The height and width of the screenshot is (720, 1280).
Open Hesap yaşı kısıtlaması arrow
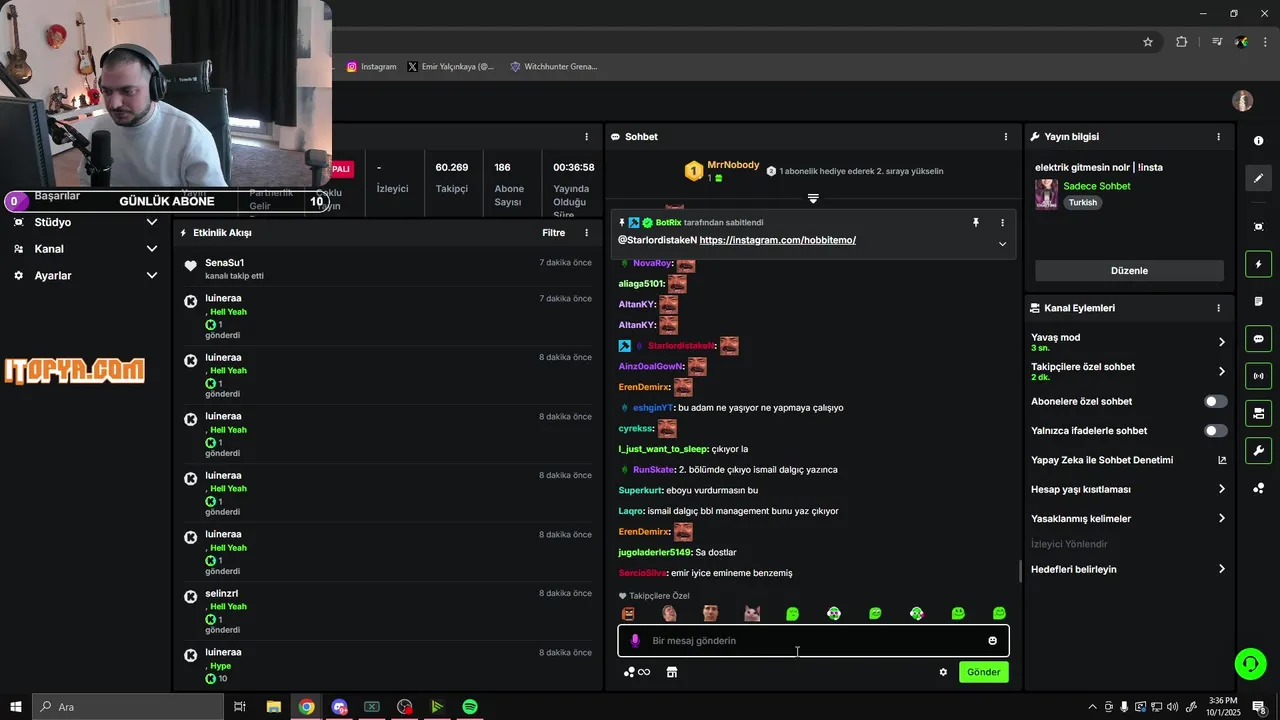[1221, 489]
